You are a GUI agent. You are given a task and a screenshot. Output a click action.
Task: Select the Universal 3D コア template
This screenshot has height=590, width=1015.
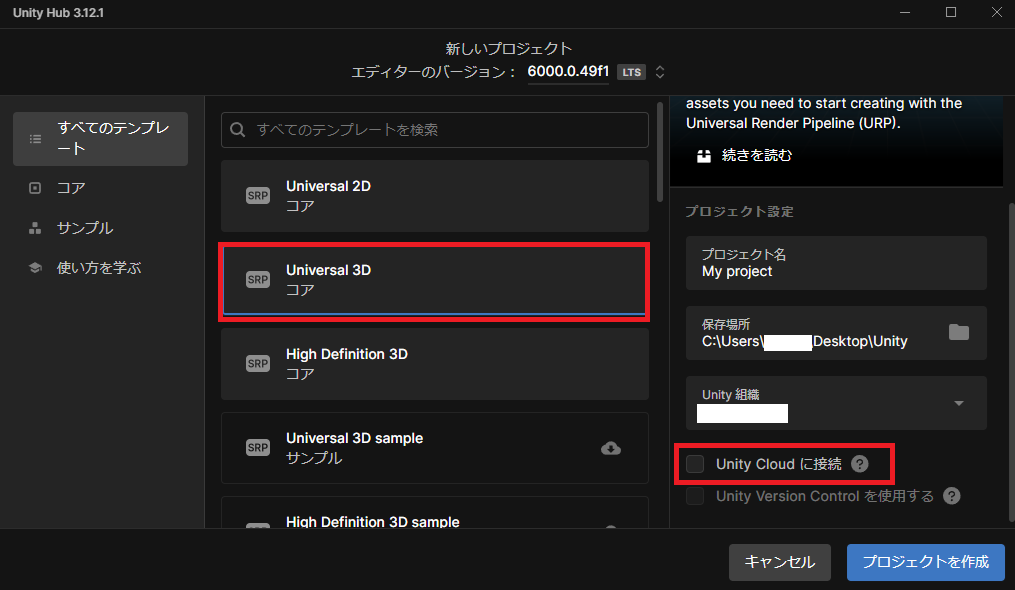tap(435, 280)
